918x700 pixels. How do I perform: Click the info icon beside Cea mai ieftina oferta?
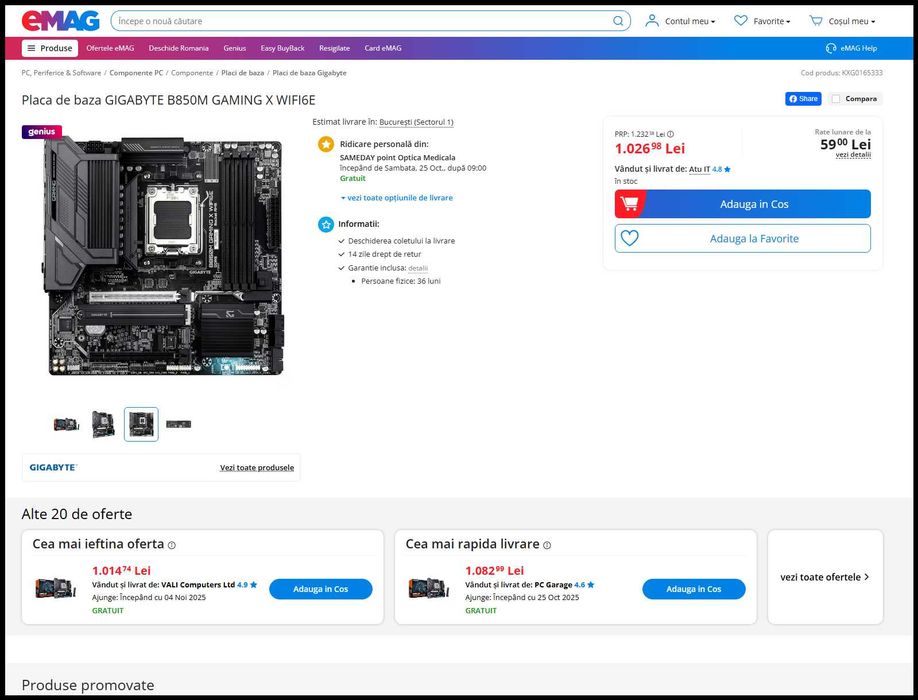point(172,545)
